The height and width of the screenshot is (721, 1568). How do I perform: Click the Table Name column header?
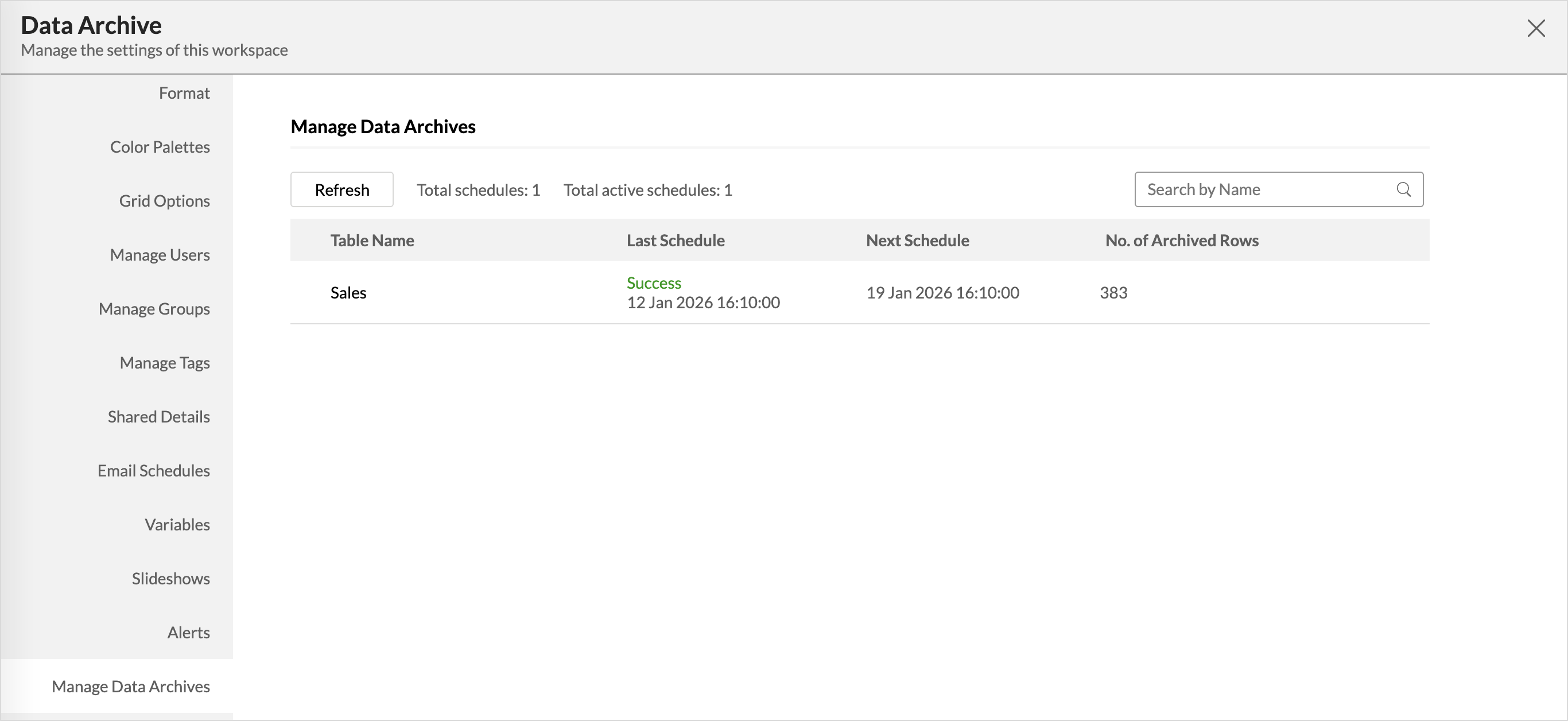coord(372,241)
